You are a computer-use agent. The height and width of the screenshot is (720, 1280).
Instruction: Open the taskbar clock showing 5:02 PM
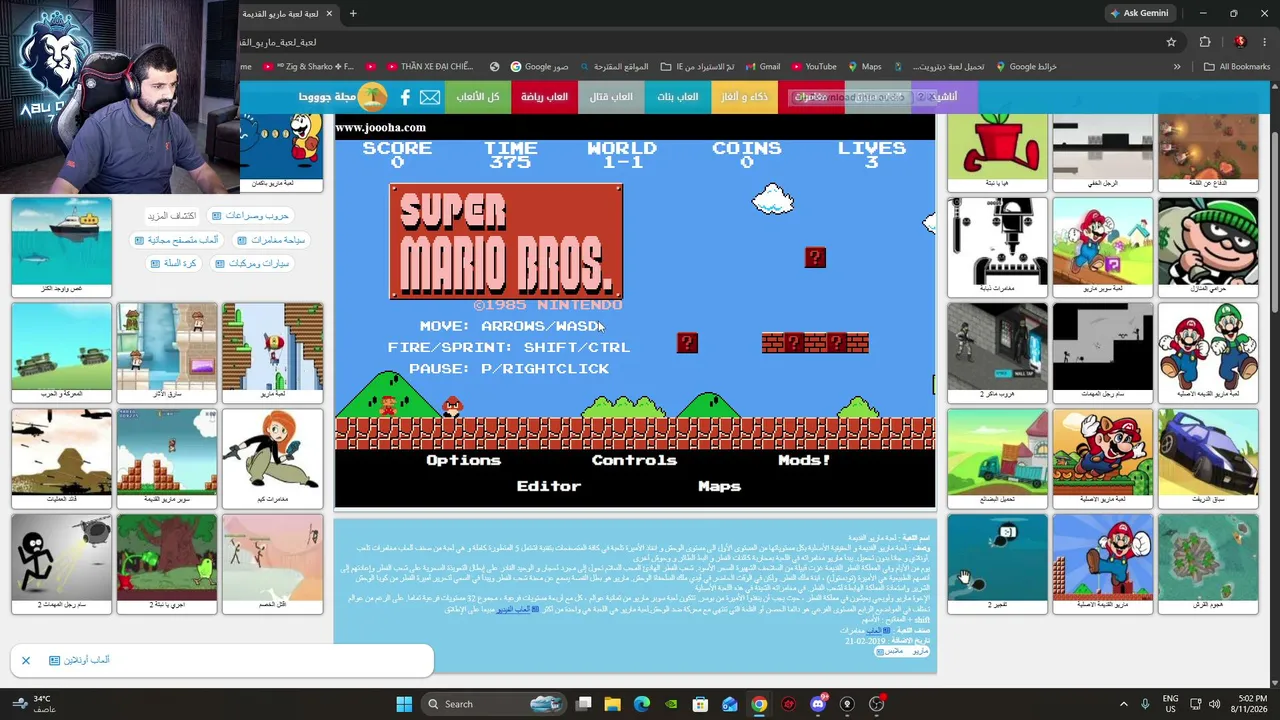pyautogui.click(x=1249, y=704)
